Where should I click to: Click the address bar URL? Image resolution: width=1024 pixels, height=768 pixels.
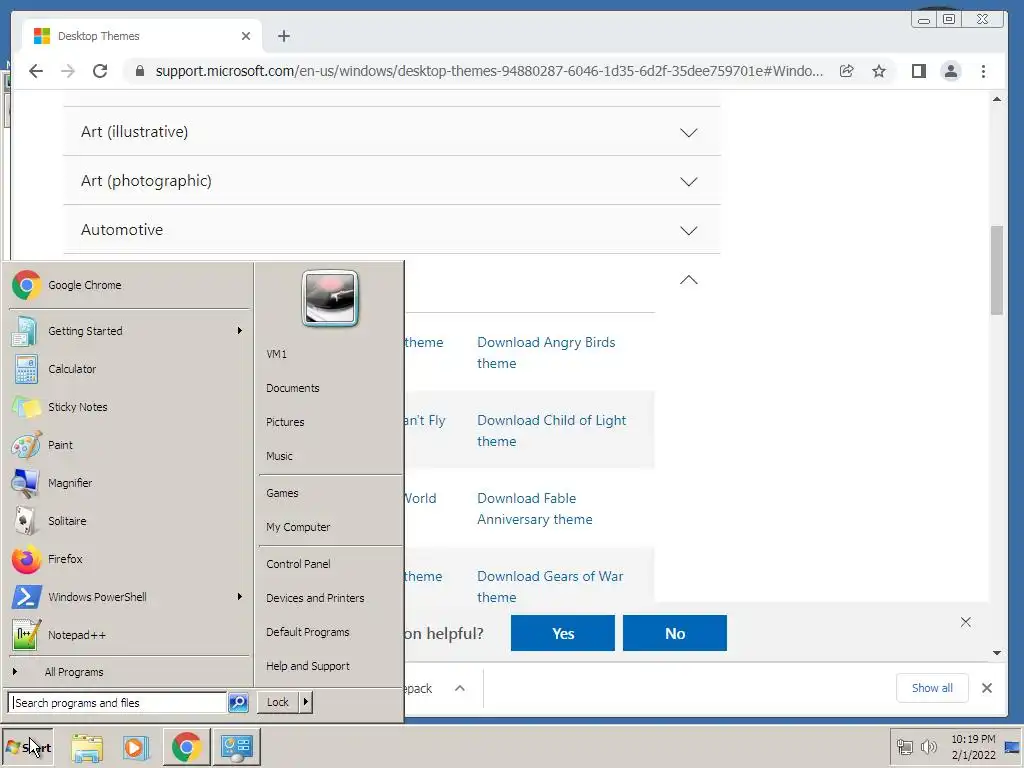click(x=488, y=71)
